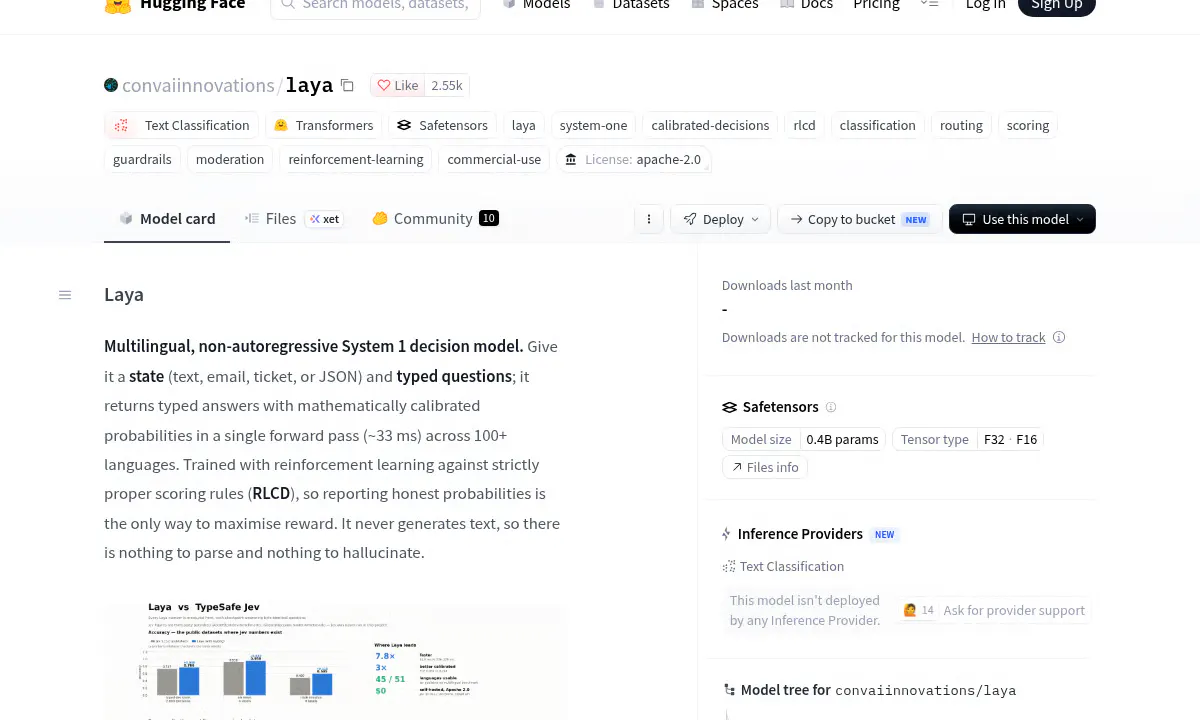The width and height of the screenshot is (1200, 720).
Task: Click the License apache-2.0 tag
Action: [x=634, y=159]
